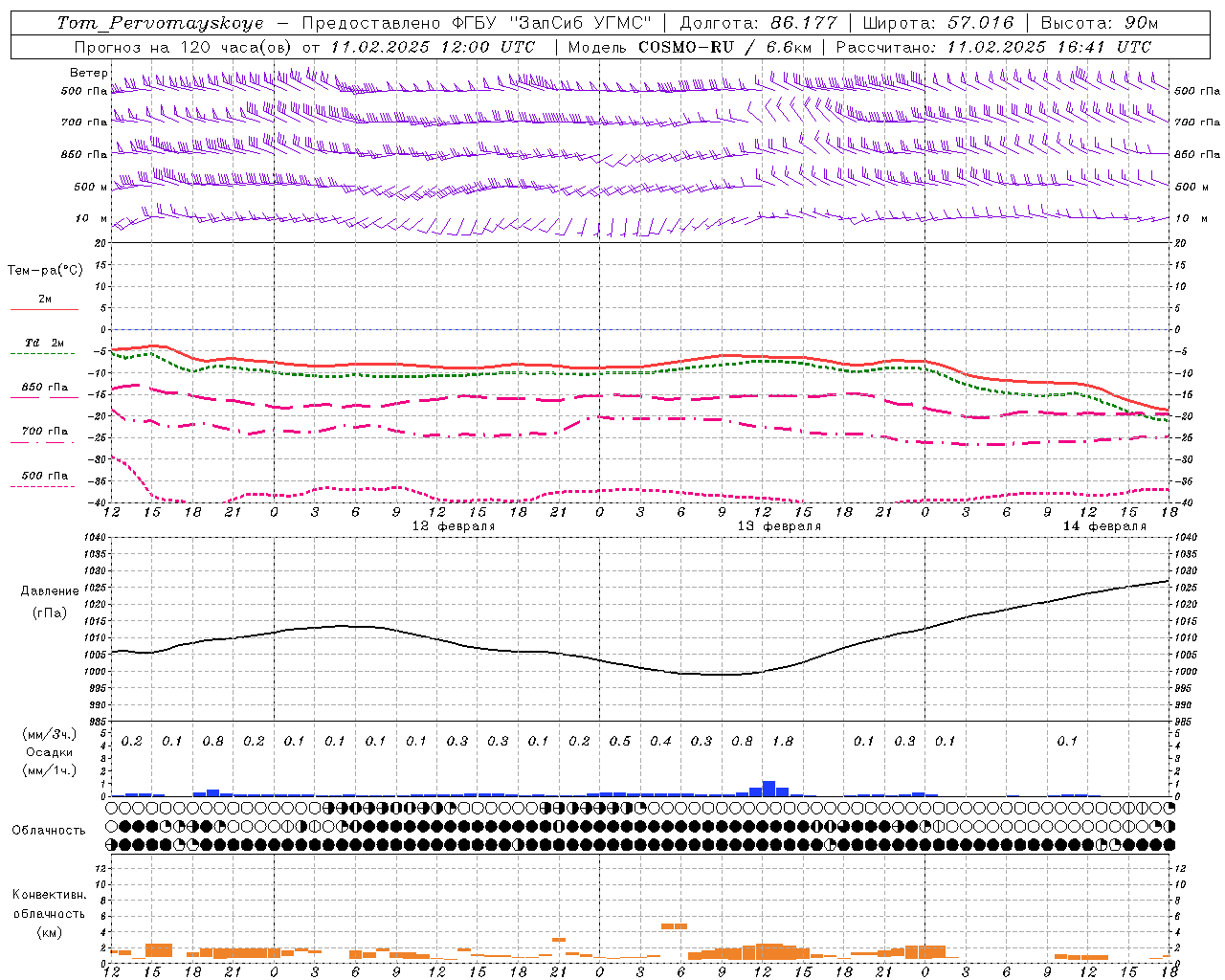Click the Tom_Pervomayskoye station title

coord(161,23)
